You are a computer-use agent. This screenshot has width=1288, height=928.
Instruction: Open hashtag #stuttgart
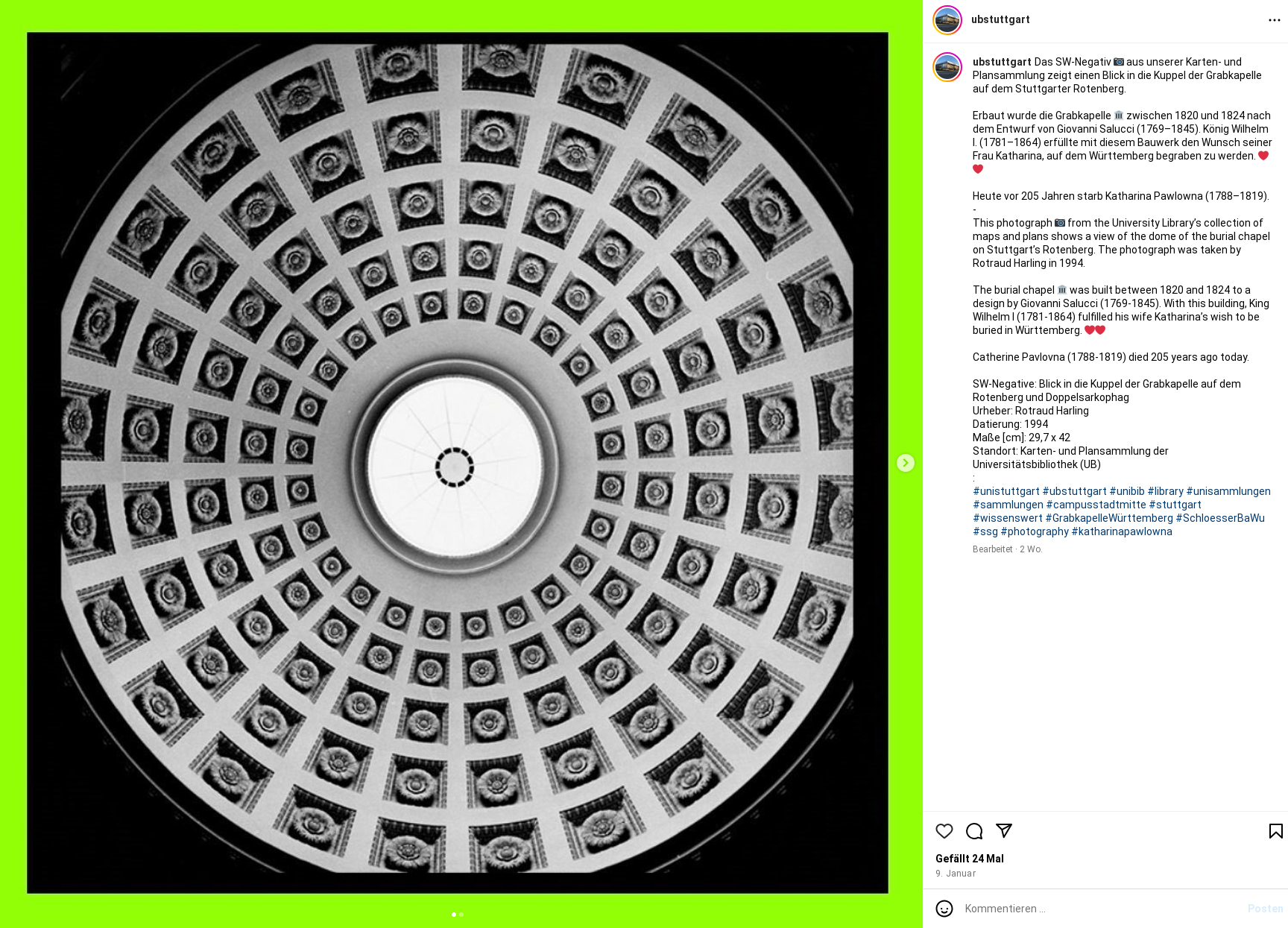[x=1175, y=505]
